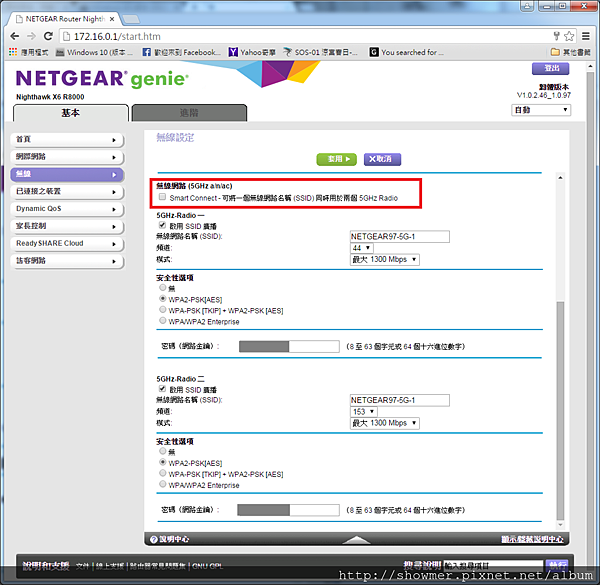The height and width of the screenshot is (585, 600).
Task: Click Radio two SSID name field
Action: point(399,400)
